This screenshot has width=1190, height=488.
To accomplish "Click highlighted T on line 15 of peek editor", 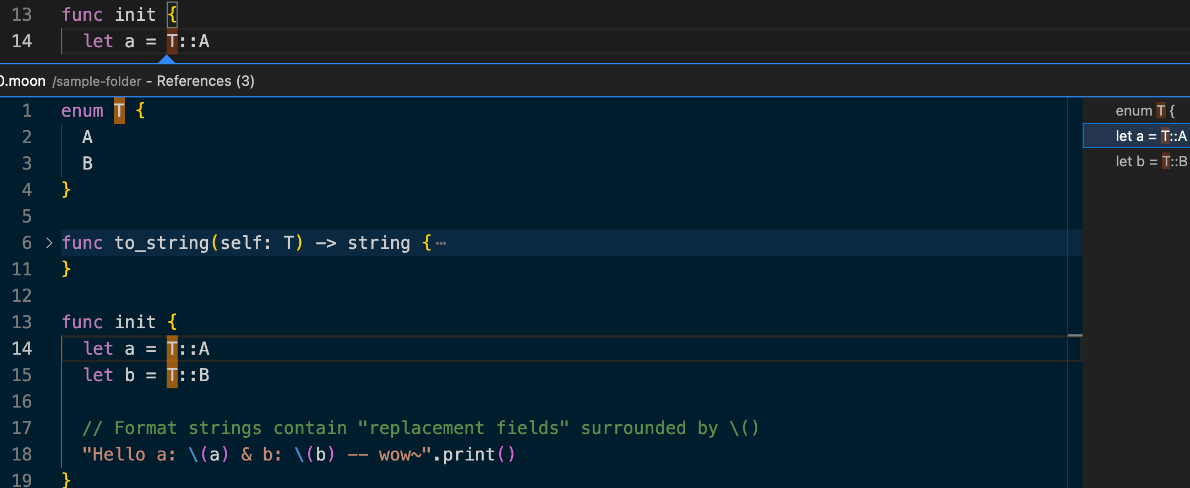I will tap(172, 375).
